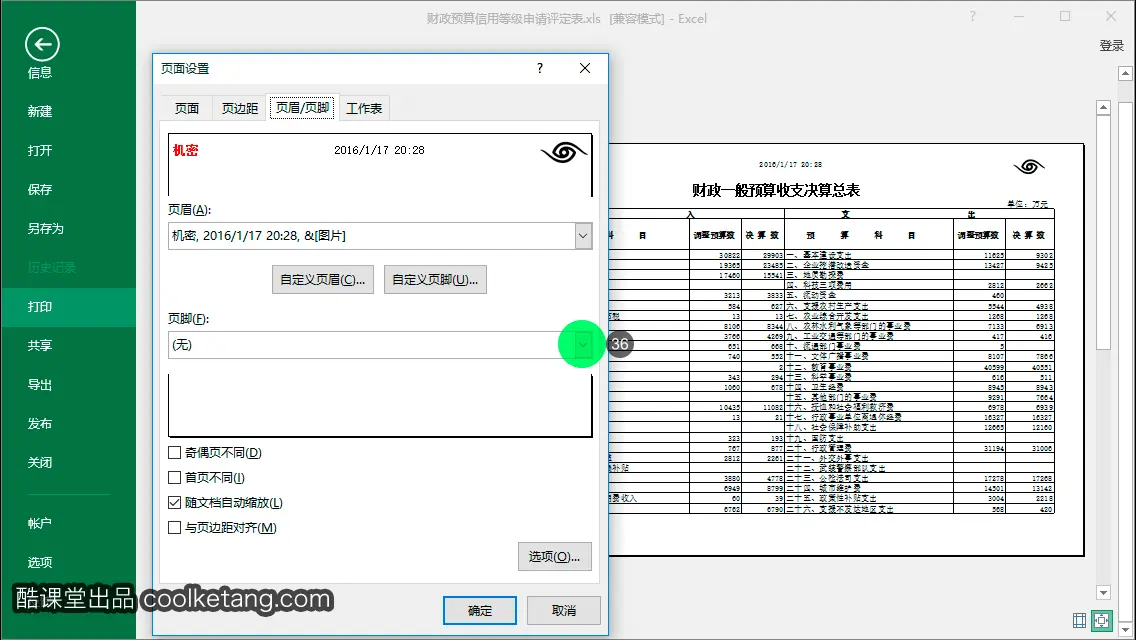
Task: Select 打印 in backstage menu
Action: pos(68,307)
